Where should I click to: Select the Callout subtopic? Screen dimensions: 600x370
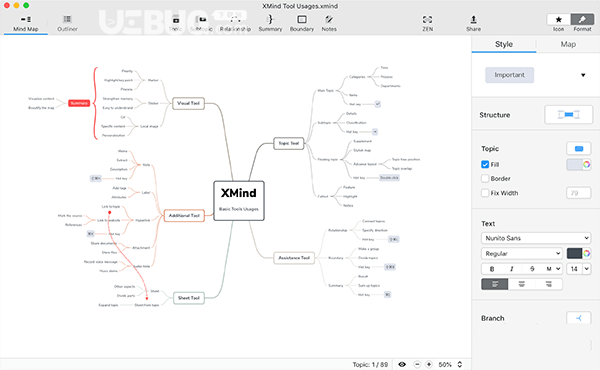[323, 196]
